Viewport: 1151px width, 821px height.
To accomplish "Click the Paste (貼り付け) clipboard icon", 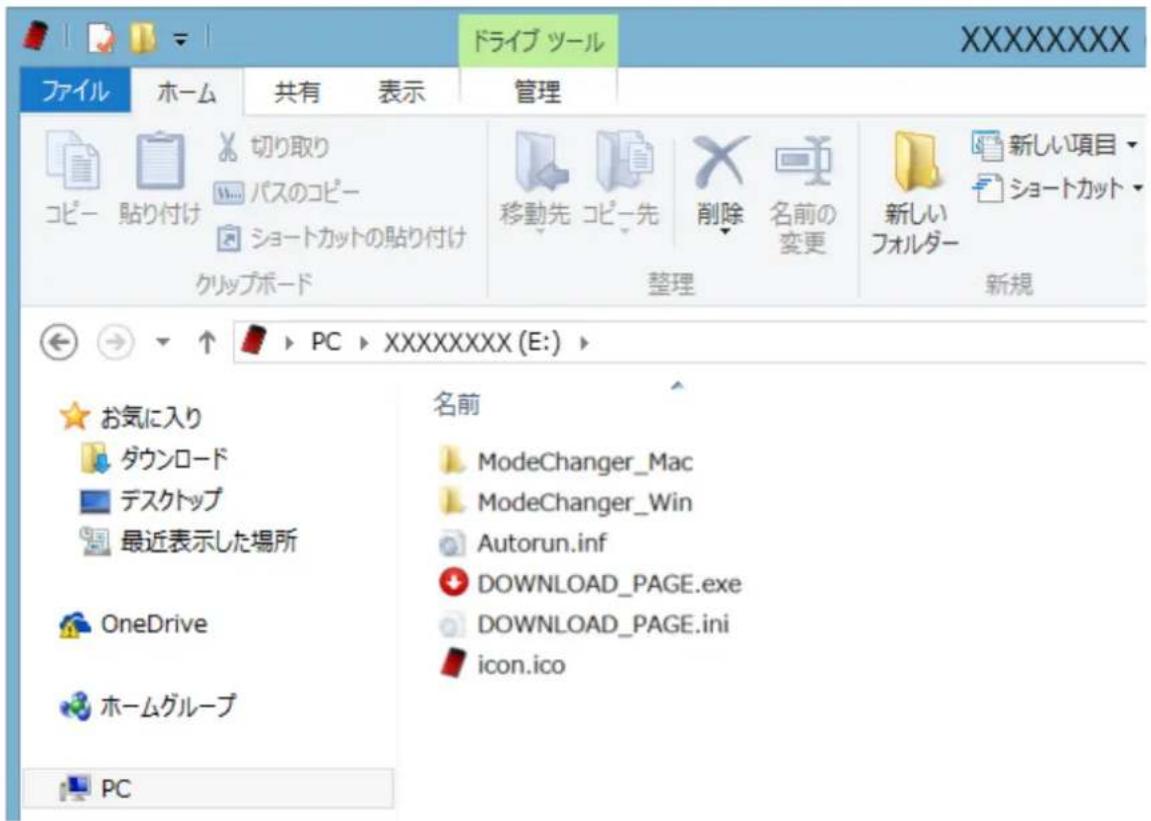I will point(159,161).
